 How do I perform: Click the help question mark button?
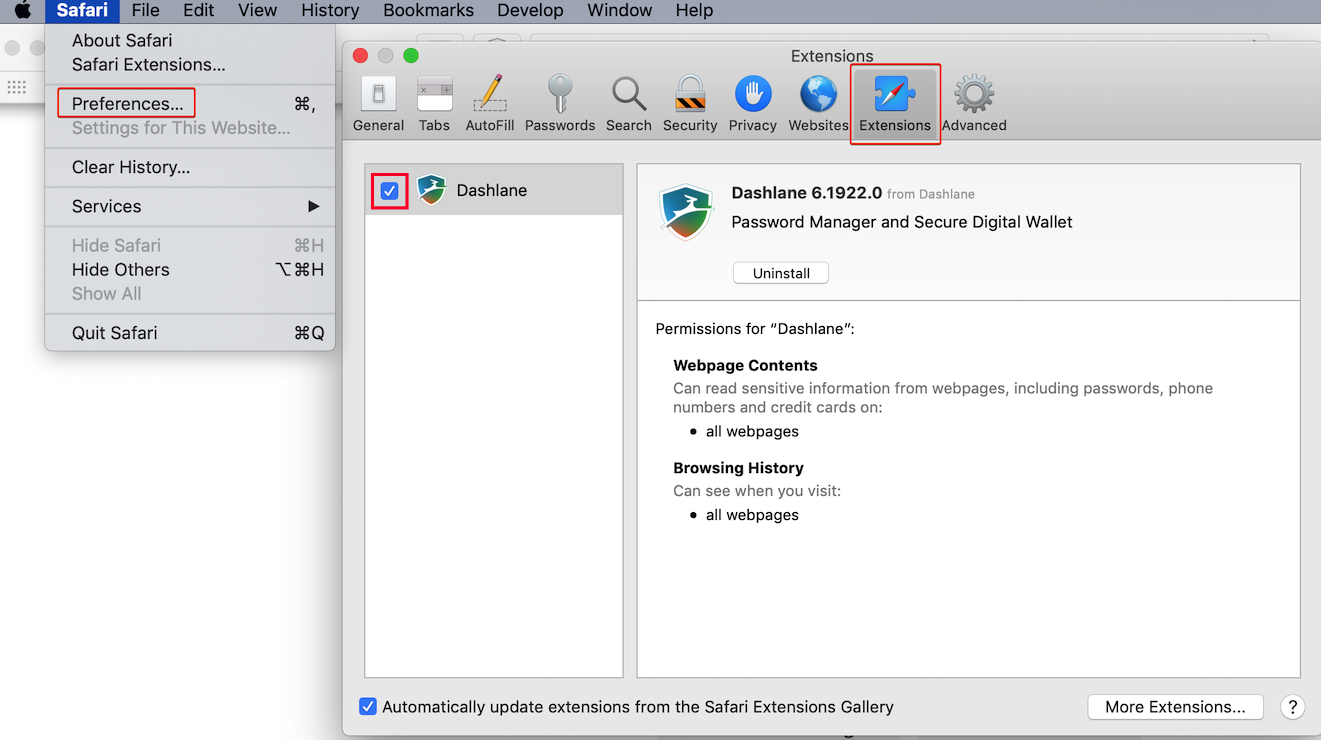(x=1292, y=706)
